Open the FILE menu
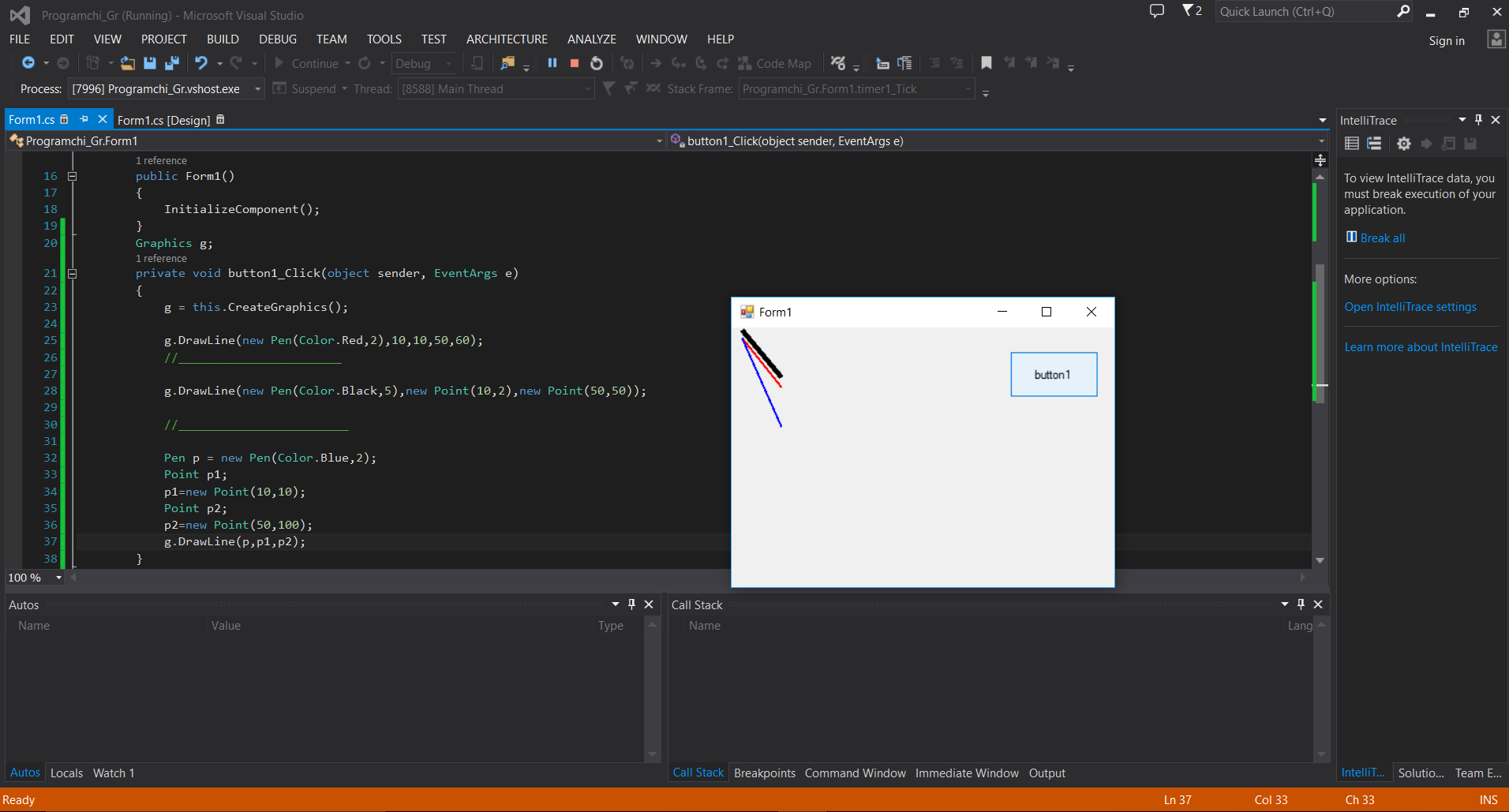The image size is (1509, 812). click(x=20, y=39)
